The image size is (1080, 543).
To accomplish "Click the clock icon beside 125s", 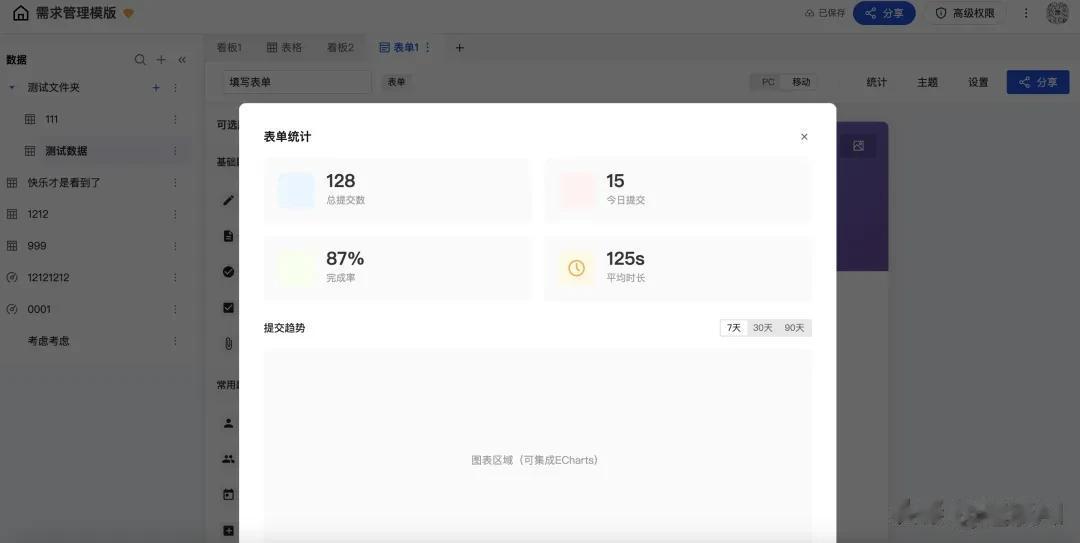I will pyautogui.click(x=577, y=268).
